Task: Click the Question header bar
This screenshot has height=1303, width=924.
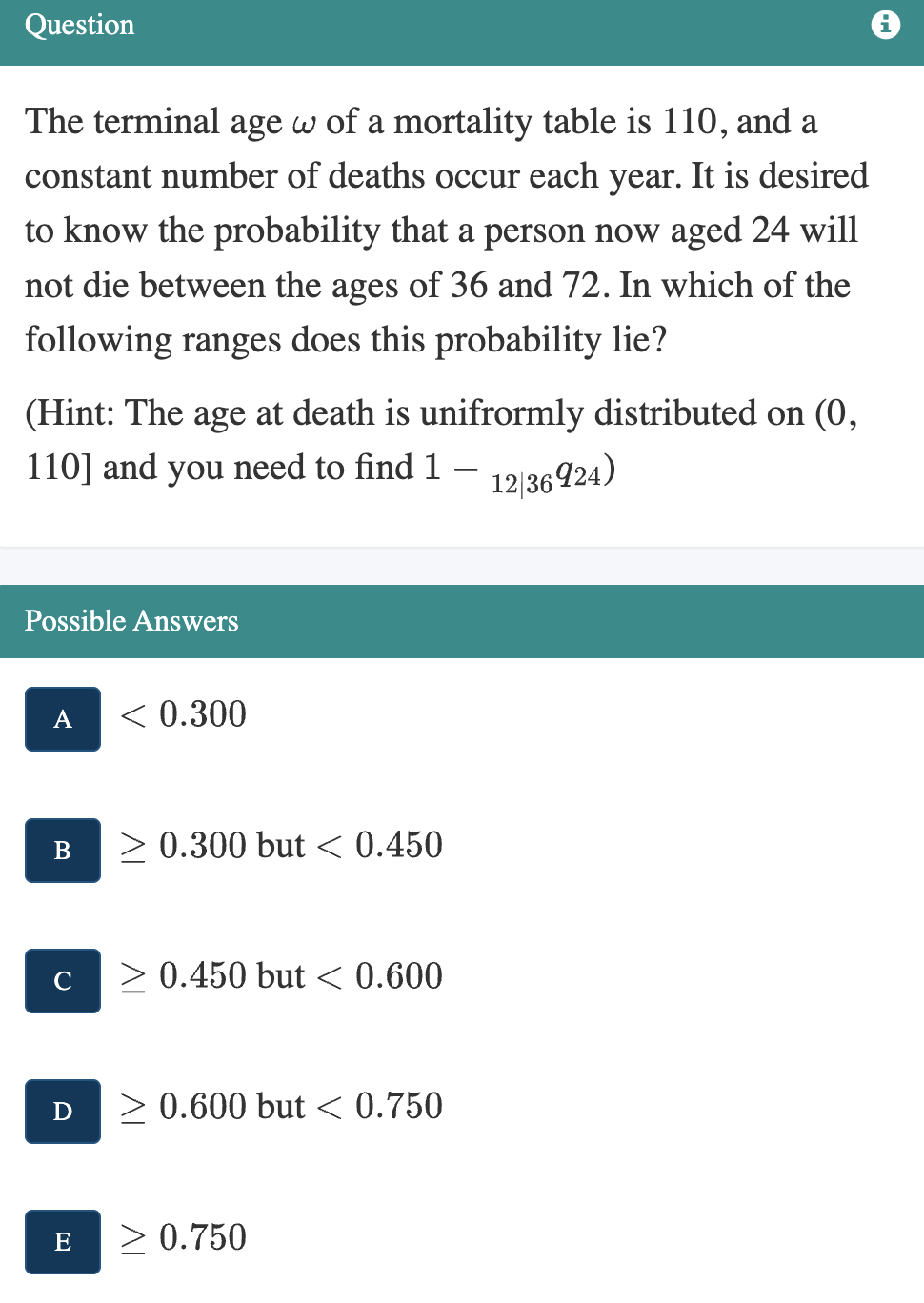Action: click(462, 25)
